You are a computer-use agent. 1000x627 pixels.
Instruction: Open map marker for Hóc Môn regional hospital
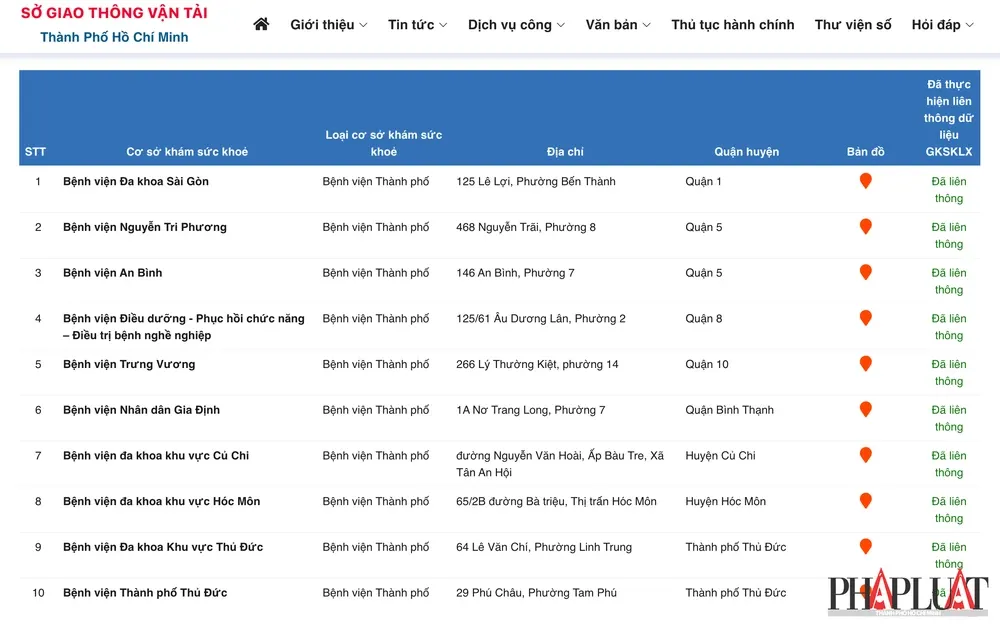(x=865, y=501)
